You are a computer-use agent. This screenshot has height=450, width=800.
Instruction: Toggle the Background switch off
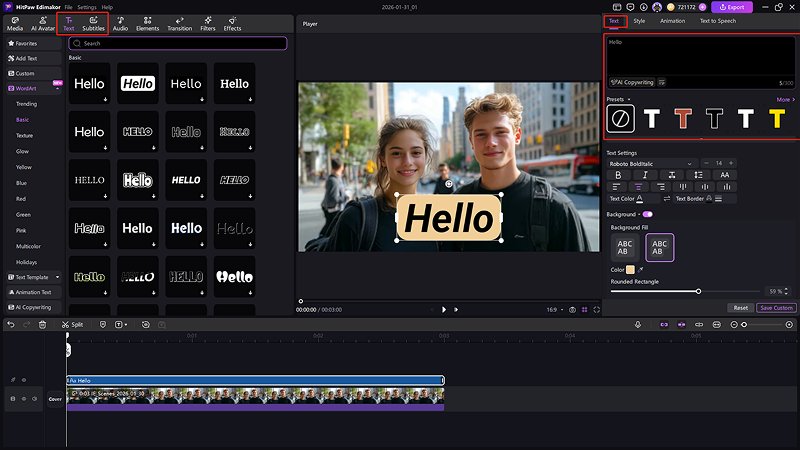click(647, 214)
